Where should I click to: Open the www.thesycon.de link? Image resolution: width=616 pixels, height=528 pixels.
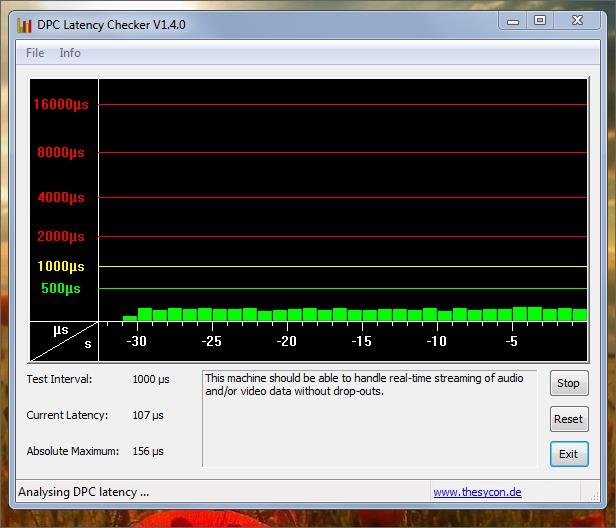pos(477,492)
